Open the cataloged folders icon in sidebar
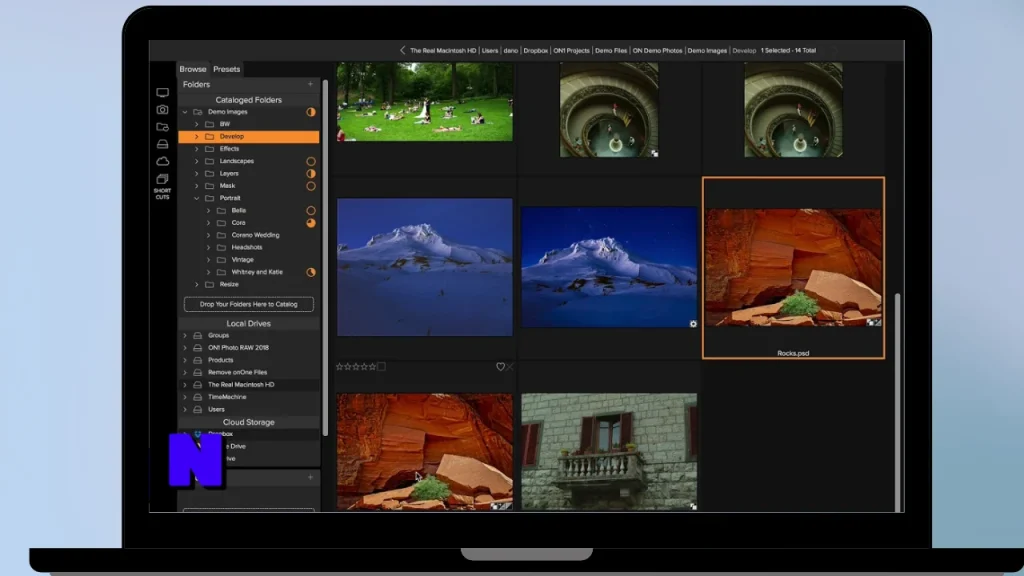 tap(163, 127)
